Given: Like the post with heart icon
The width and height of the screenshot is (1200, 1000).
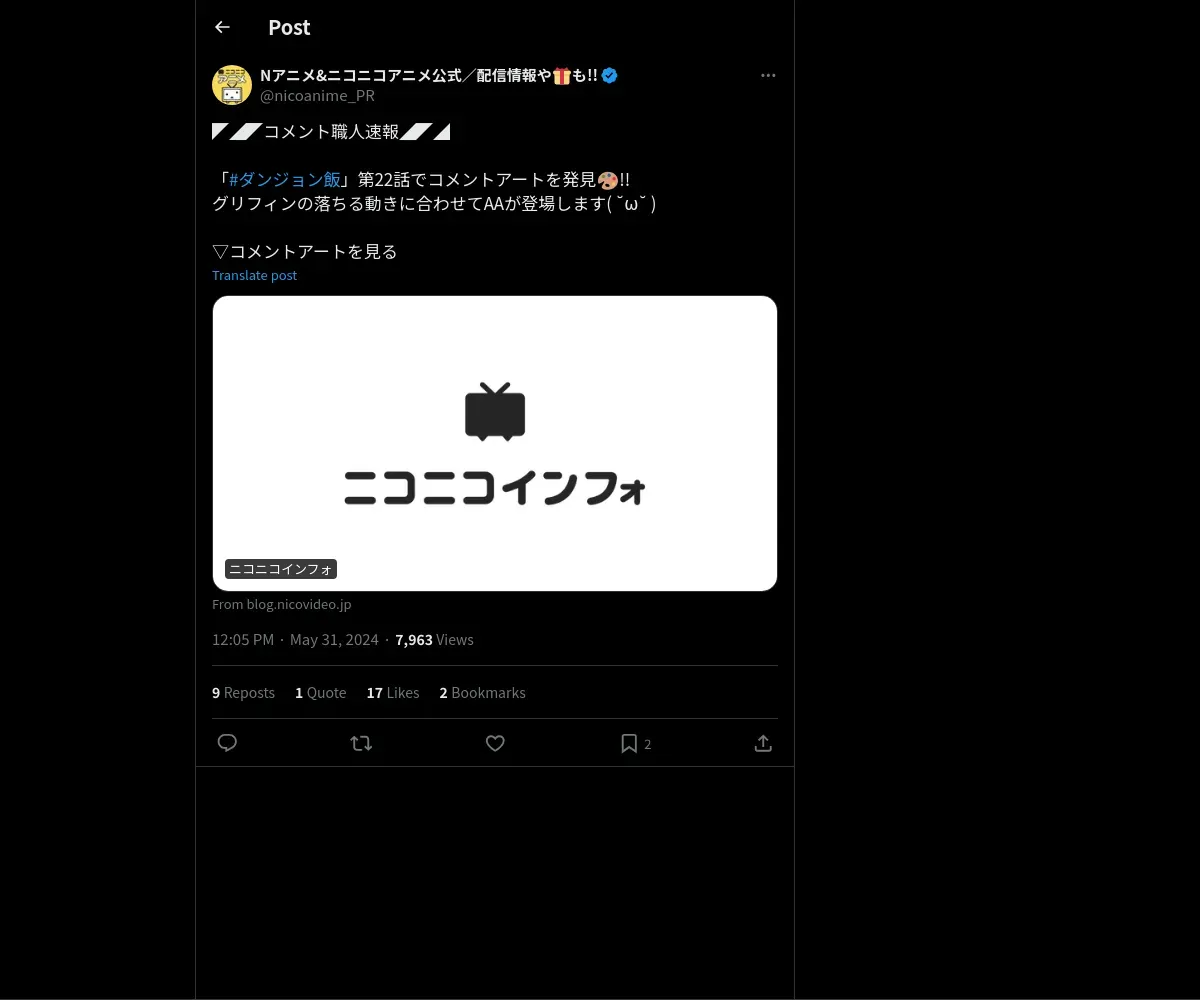Looking at the screenshot, I should 495,743.
